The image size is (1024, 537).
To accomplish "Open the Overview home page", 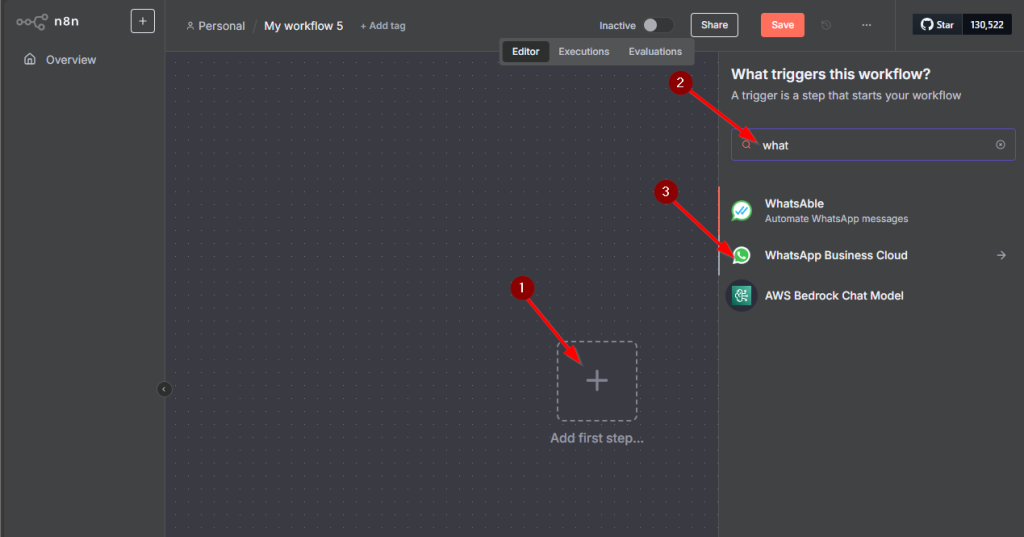I will tap(59, 59).
